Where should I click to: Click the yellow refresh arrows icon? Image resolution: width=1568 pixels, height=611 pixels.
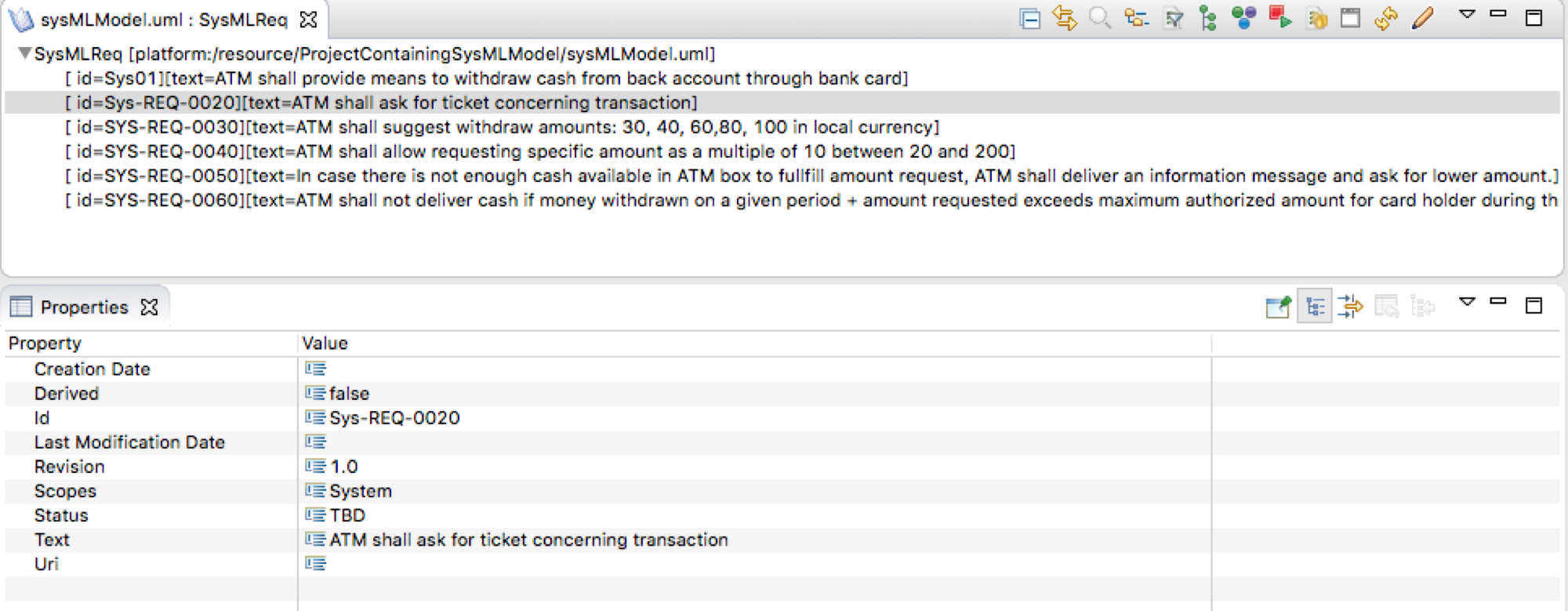coord(1386,18)
